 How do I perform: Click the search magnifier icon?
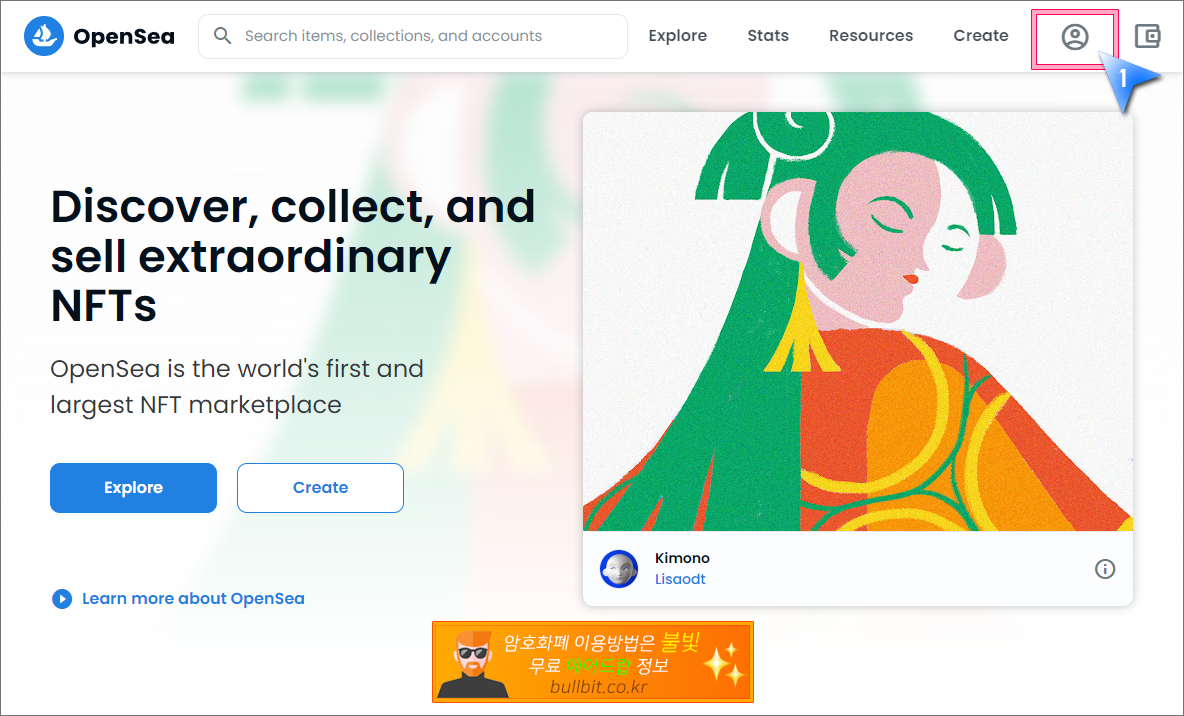222,35
